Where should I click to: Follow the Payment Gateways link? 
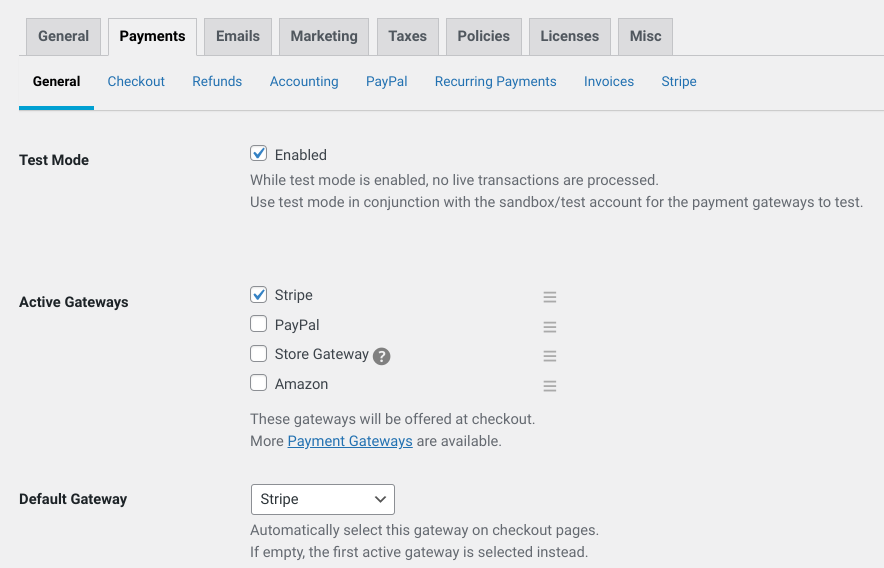tap(350, 441)
